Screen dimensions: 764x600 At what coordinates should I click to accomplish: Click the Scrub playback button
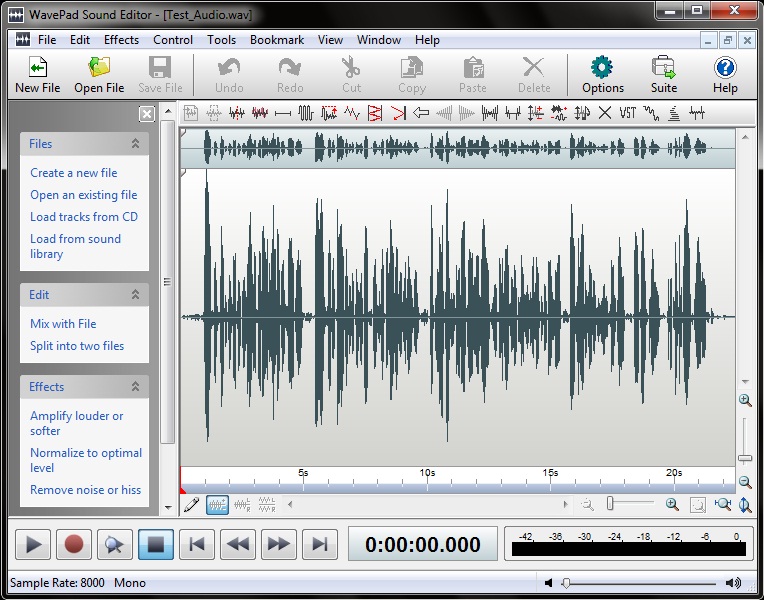pyautogui.click(x=115, y=544)
